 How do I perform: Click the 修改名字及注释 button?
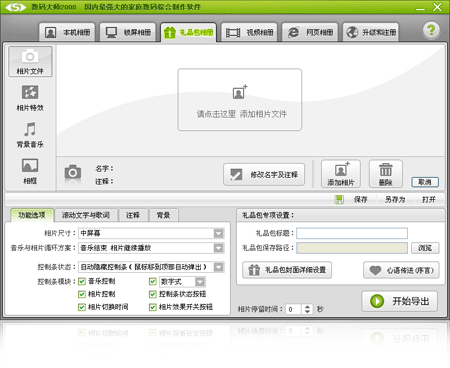coord(264,174)
